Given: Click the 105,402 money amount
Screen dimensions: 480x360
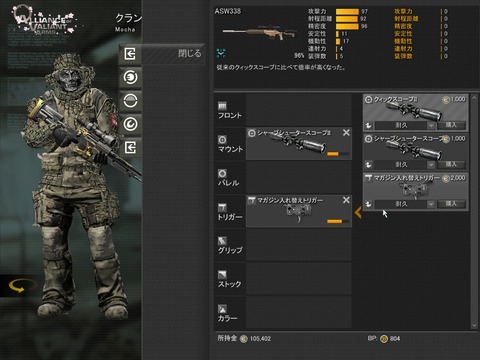Looking at the screenshot, I should coord(260,339).
